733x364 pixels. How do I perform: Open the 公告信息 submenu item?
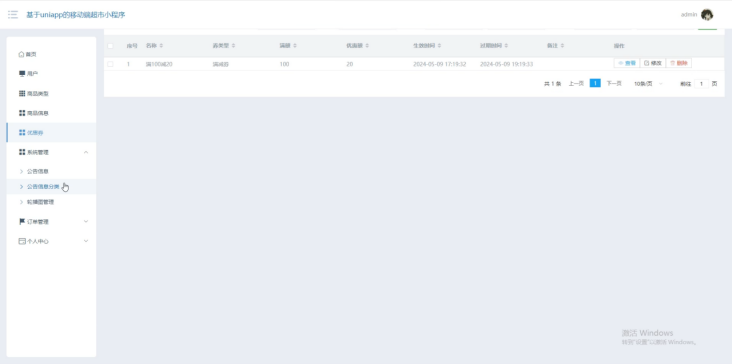[x=51, y=171]
